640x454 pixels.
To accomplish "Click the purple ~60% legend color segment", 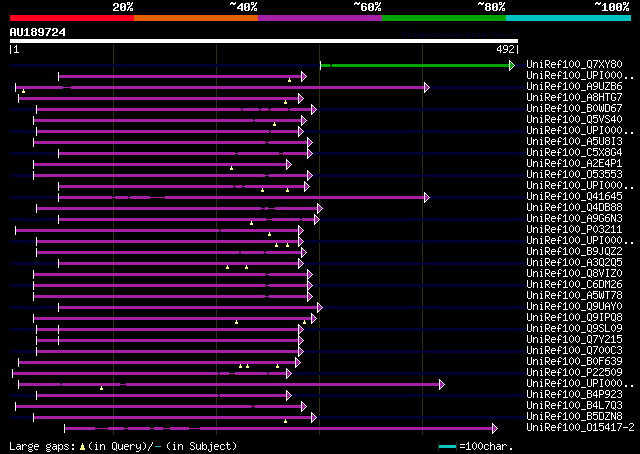I will tap(320, 18).
